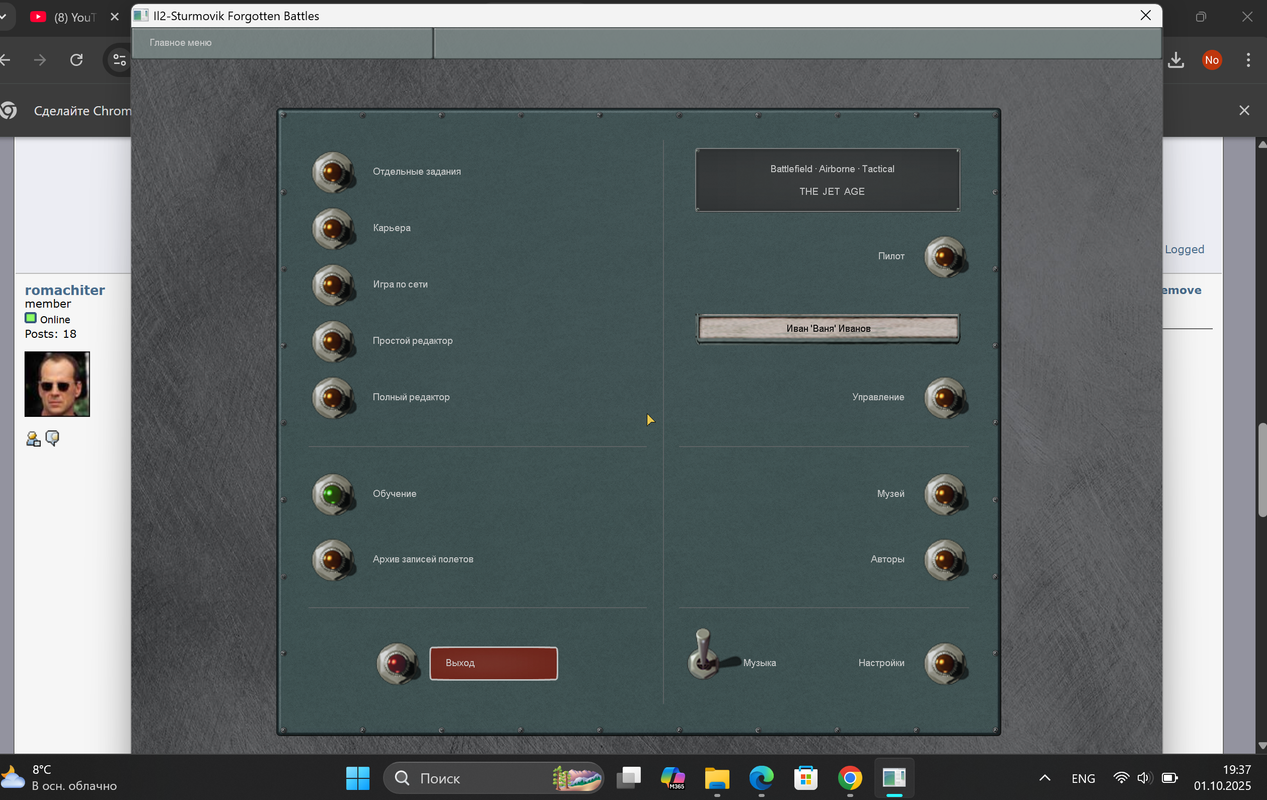Click the Полный редактор label
The height and width of the screenshot is (800, 1267).
(x=411, y=397)
